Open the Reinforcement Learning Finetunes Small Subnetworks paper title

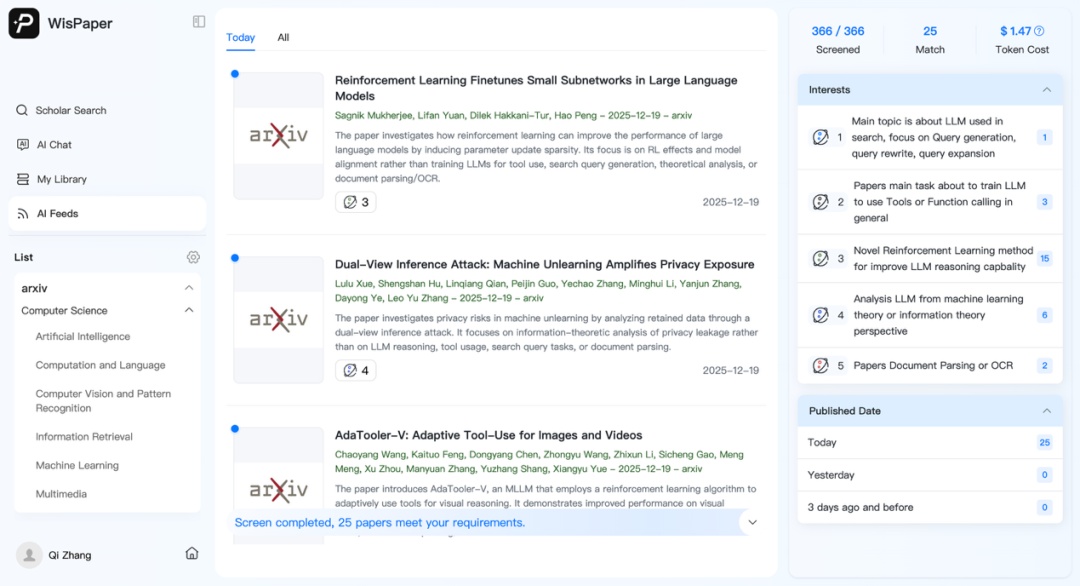click(536, 88)
